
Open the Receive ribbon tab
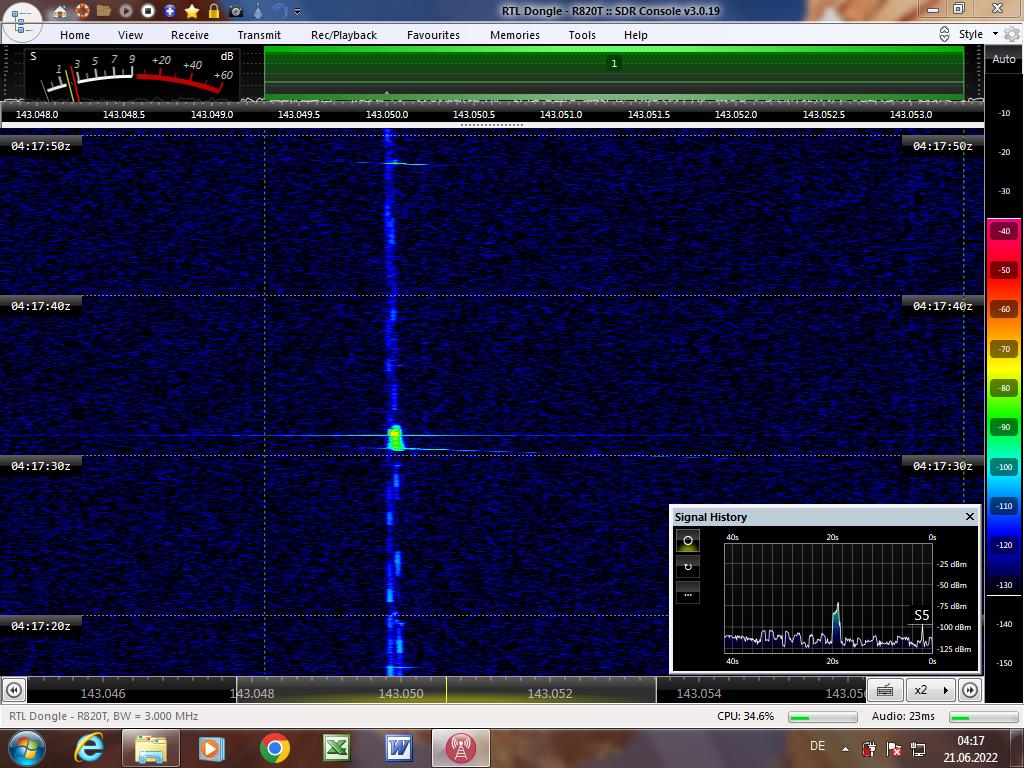[x=190, y=35]
